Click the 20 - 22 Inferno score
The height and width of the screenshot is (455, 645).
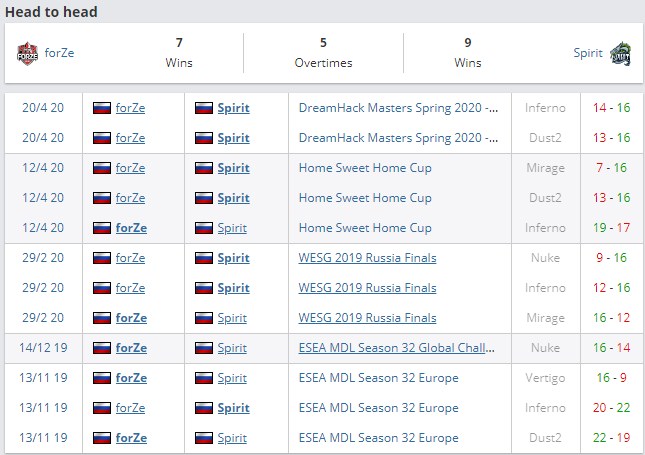[x=610, y=408]
